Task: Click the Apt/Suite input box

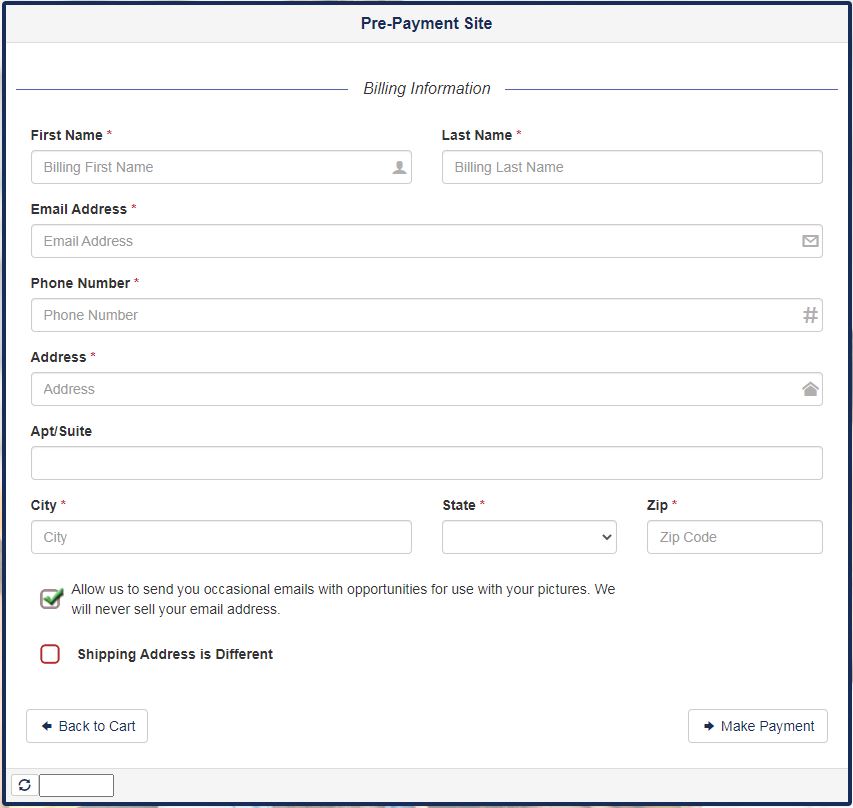Action: click(426, 463)
